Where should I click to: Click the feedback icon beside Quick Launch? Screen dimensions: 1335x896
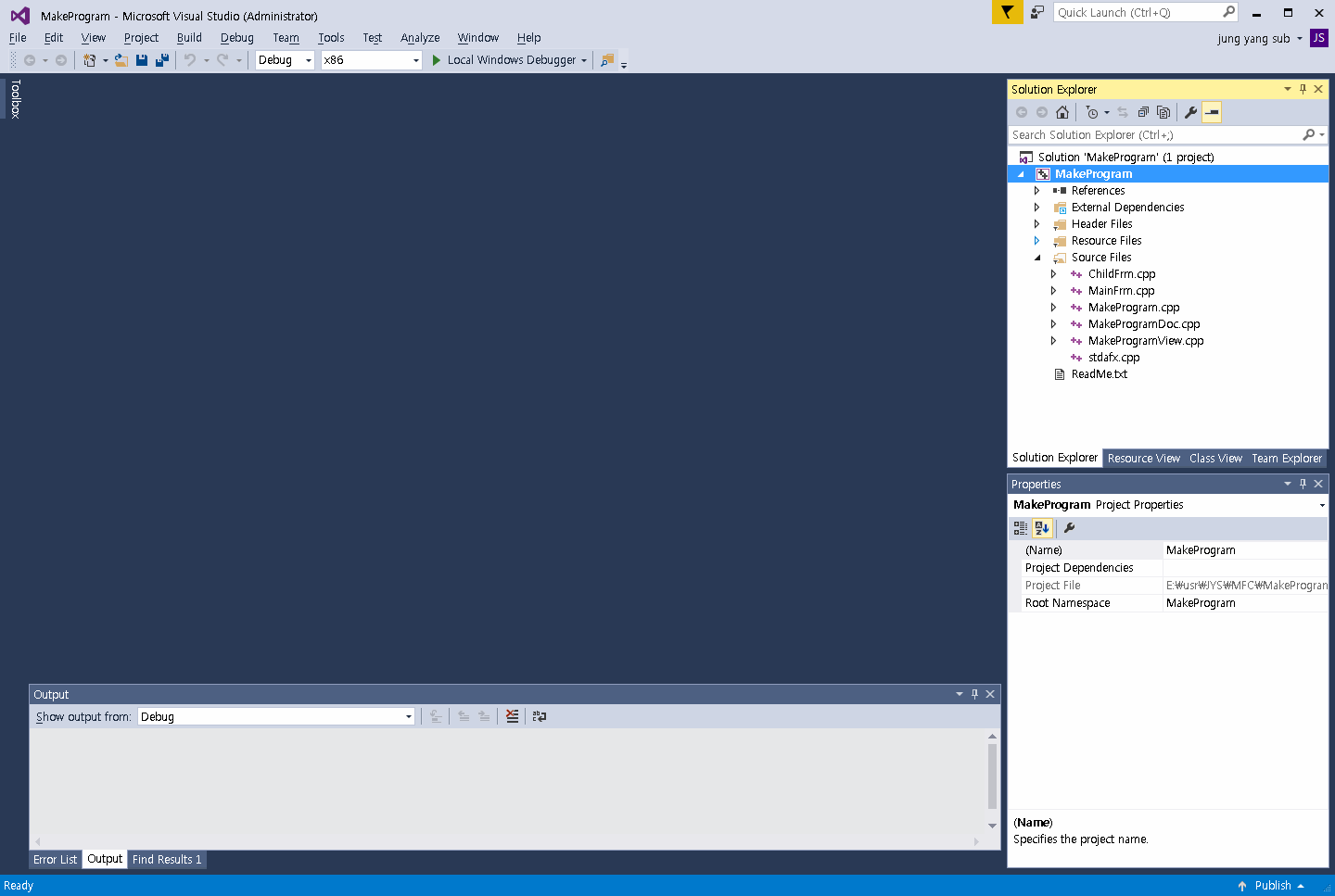pos(1037,12)
